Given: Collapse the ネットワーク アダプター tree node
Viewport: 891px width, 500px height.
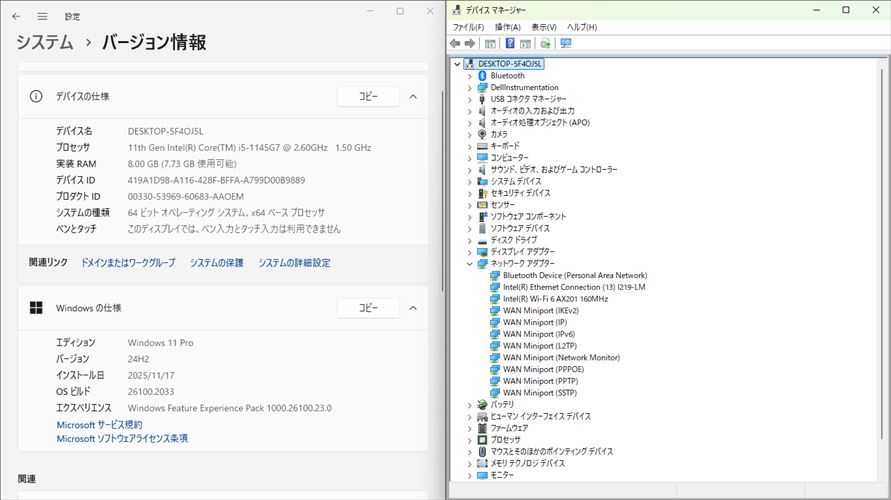Looking at the screenshot, I should pyautogui.click(x=469, y=264).
